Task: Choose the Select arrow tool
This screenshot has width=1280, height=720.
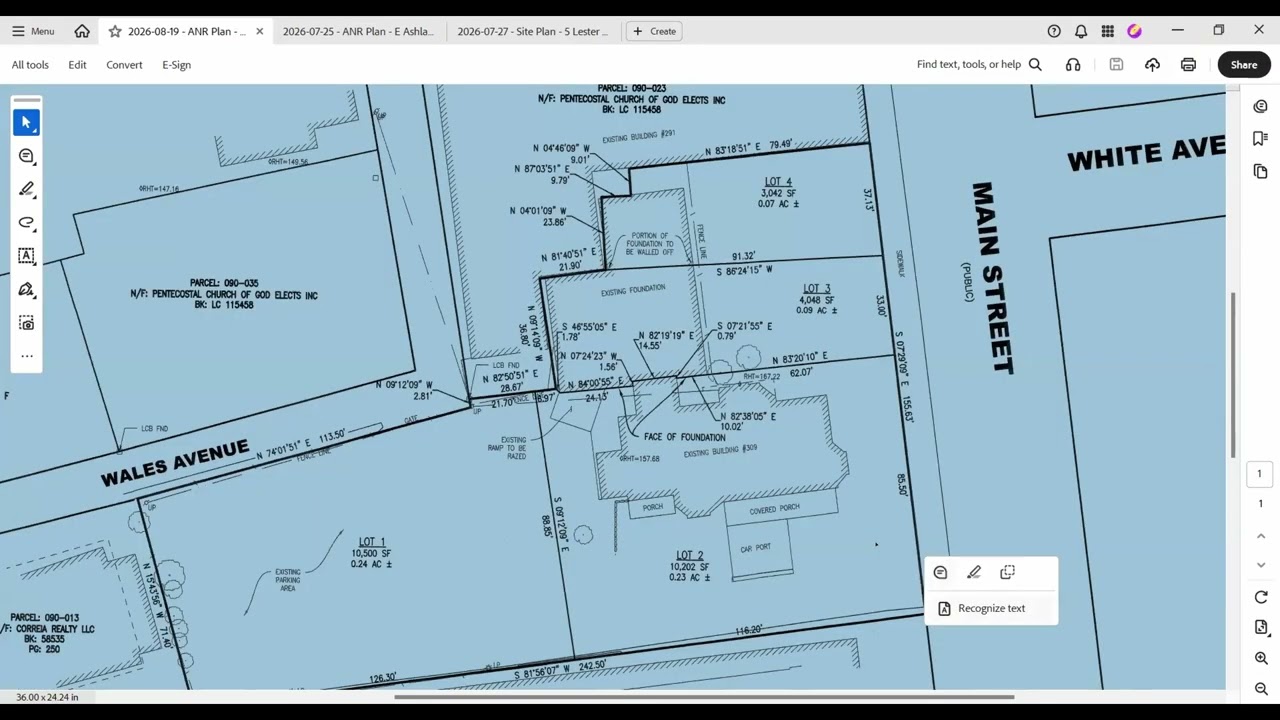Action: click(26, 122)
